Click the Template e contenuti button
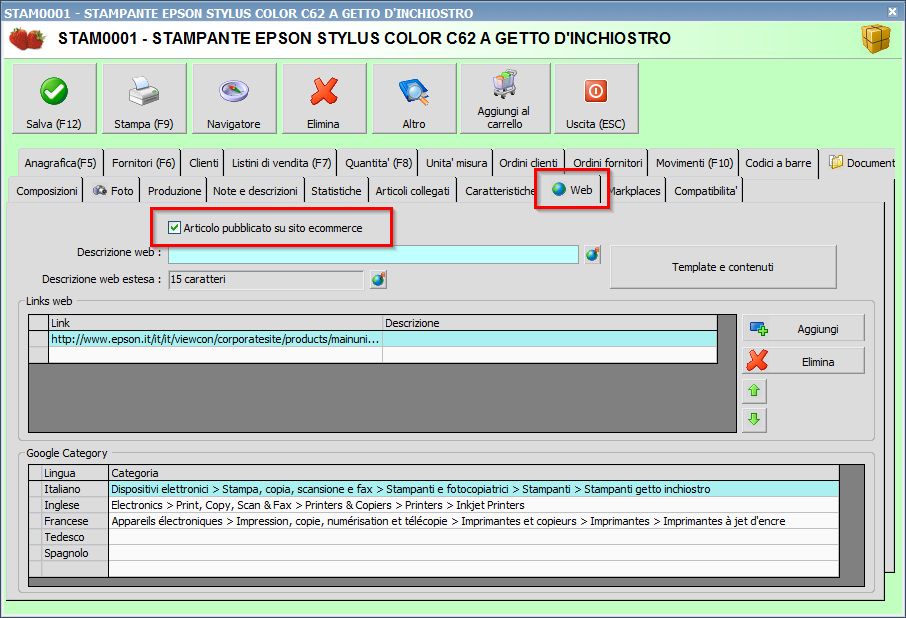 [723, 267]
